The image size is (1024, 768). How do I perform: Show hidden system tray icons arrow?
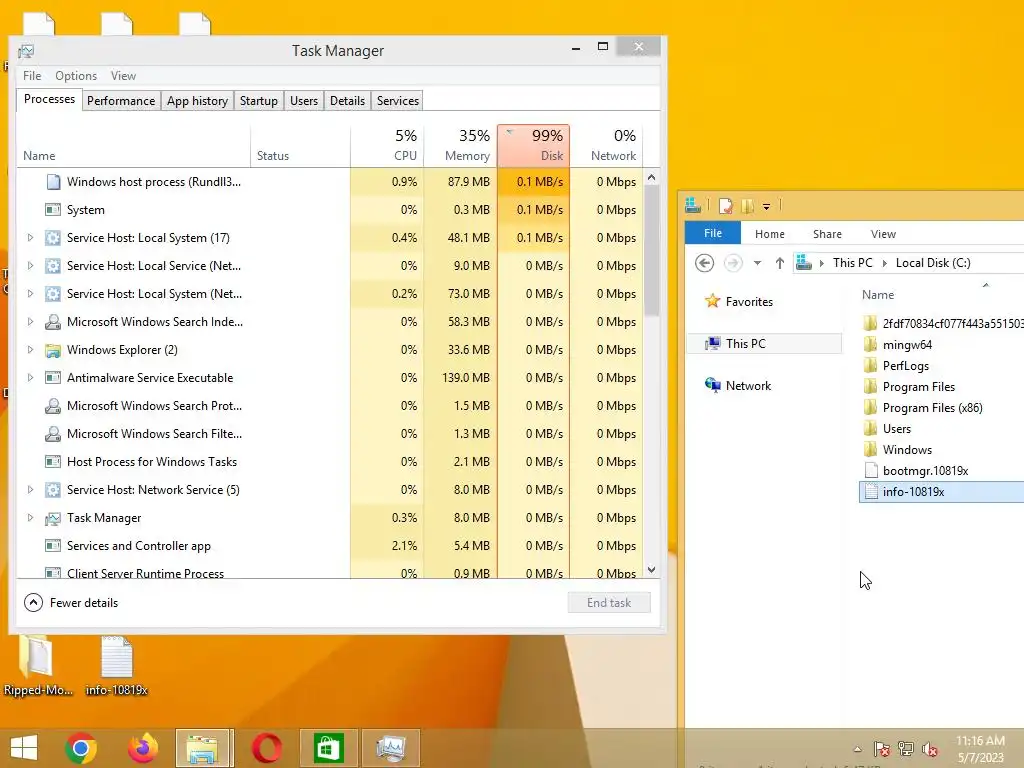click(857, 749)
